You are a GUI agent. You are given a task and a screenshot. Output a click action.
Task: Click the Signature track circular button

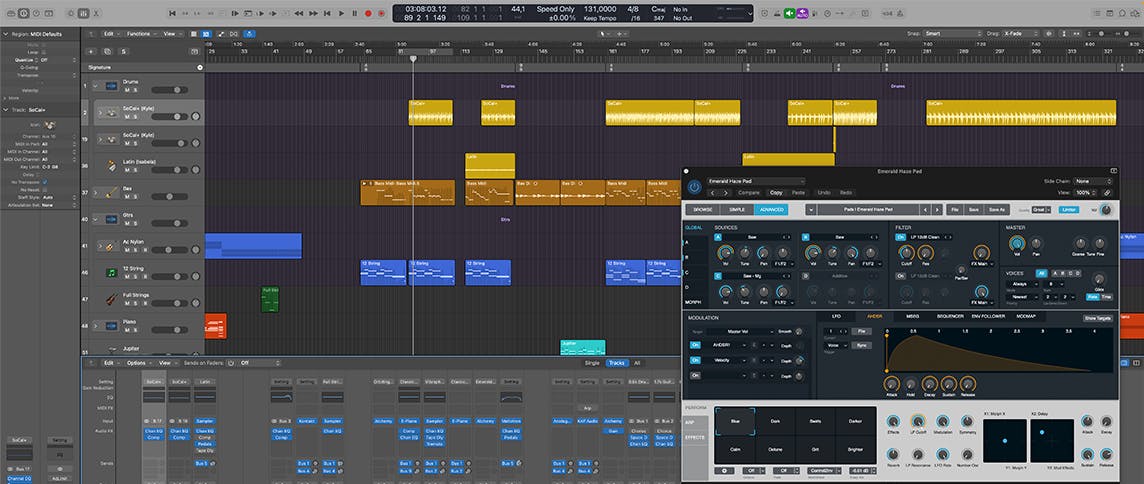[x=200, y=68]
